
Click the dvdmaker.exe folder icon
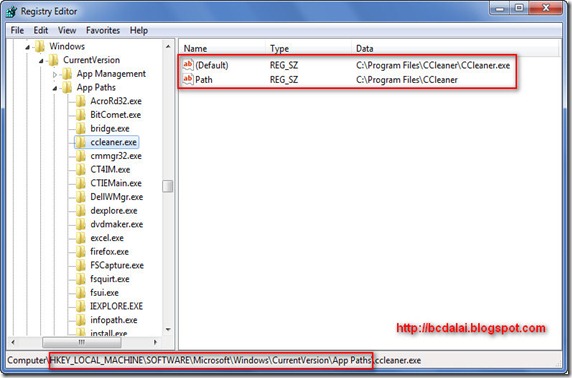(81, 224)
